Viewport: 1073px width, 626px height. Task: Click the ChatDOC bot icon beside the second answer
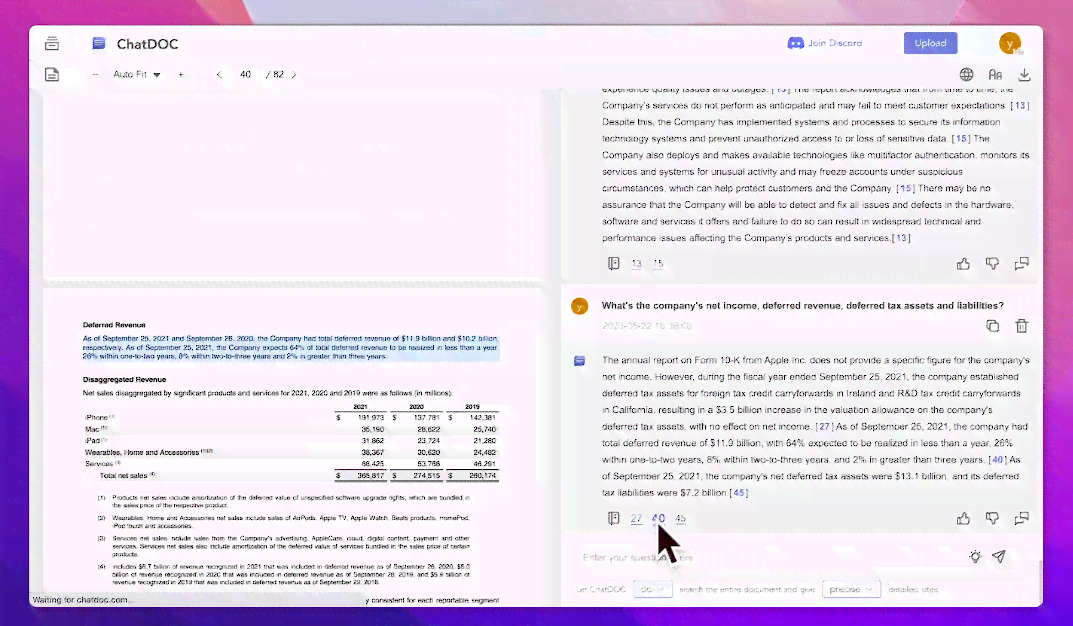pyautogui.click(x=580, y=361)
